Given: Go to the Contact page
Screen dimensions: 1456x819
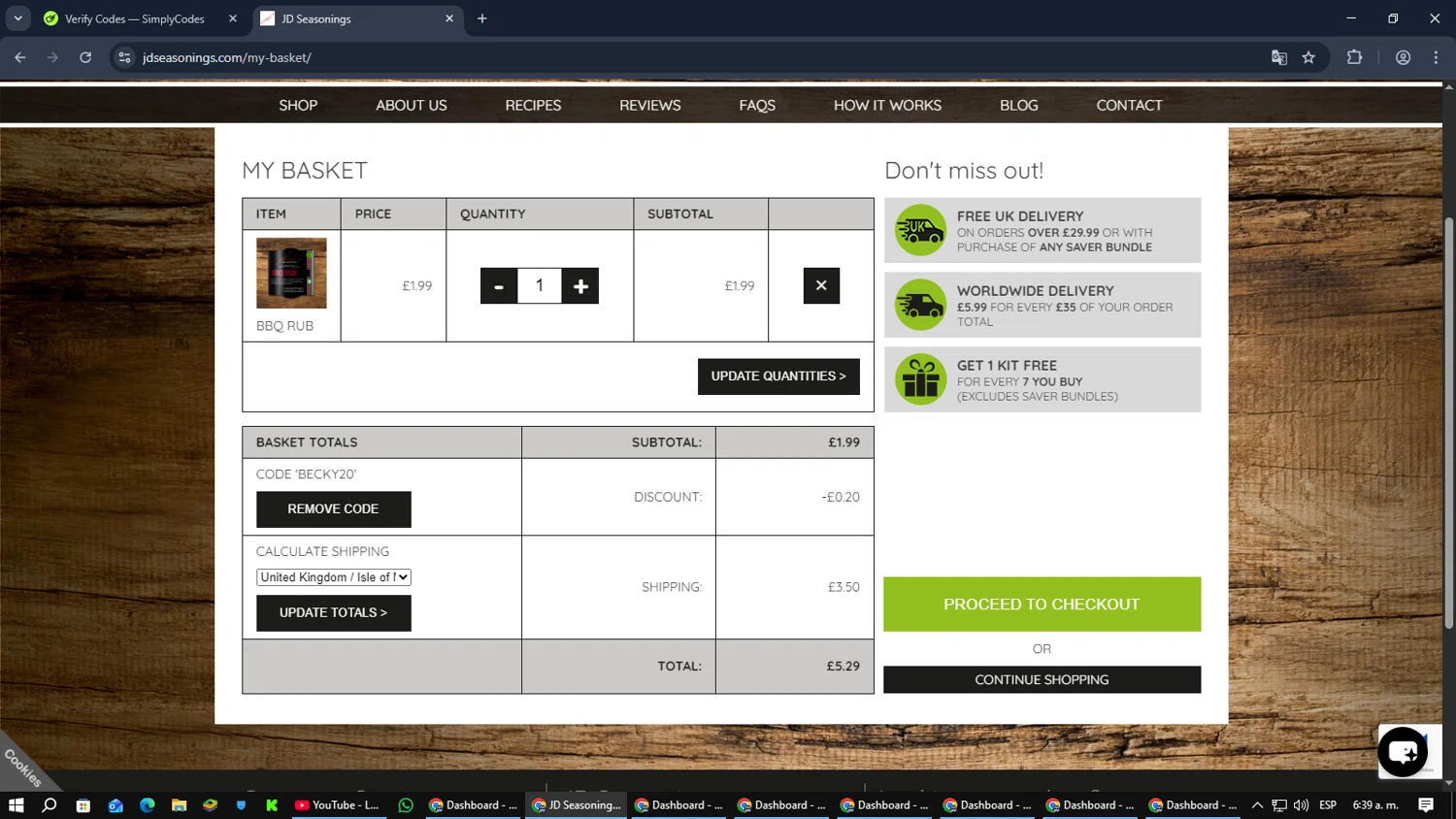Looking at the screenshot, I should pos(1129,105).
